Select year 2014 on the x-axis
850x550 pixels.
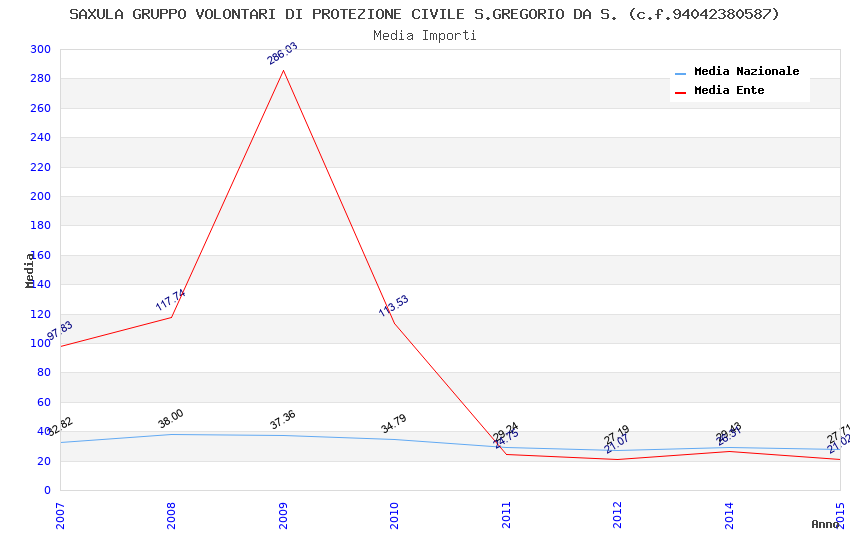[x=729, y=515]
